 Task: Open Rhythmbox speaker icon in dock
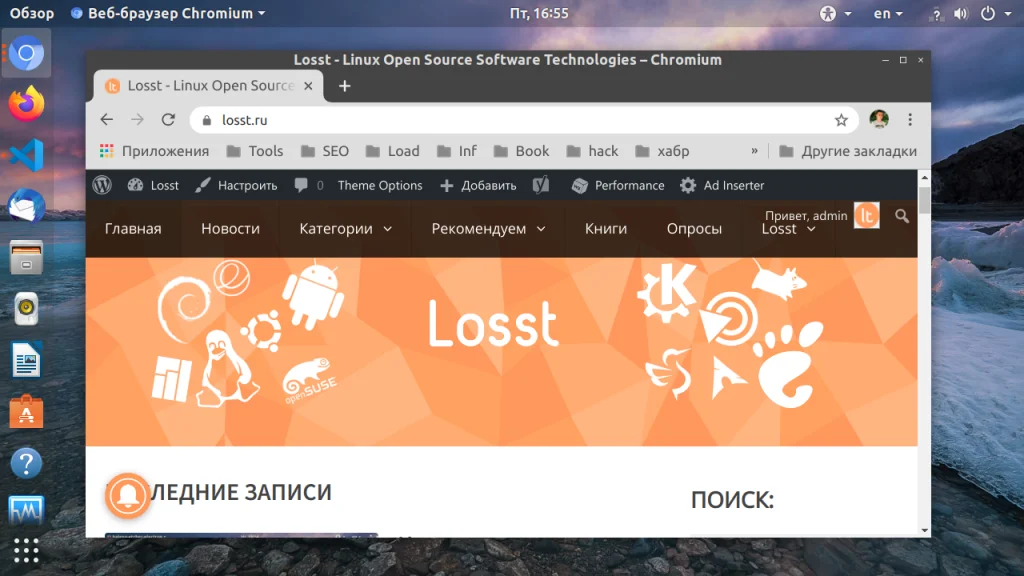26,309
